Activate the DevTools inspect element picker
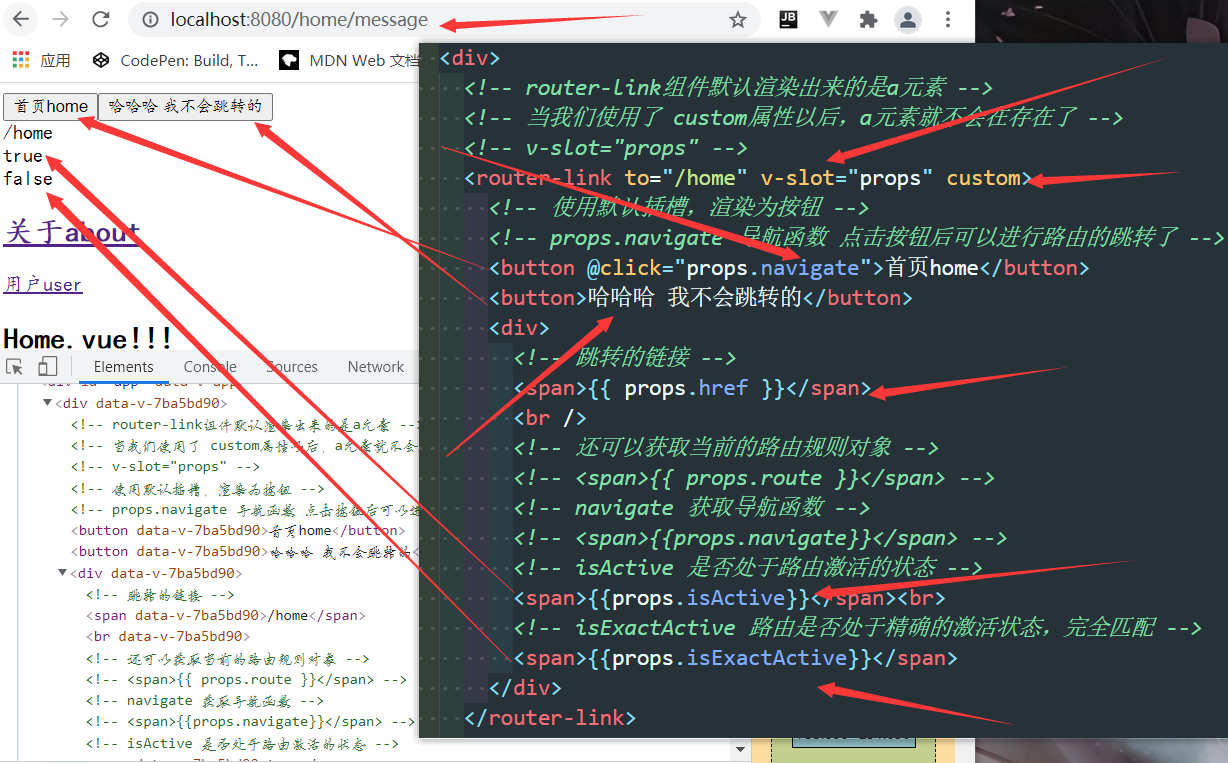 (15, 366)
